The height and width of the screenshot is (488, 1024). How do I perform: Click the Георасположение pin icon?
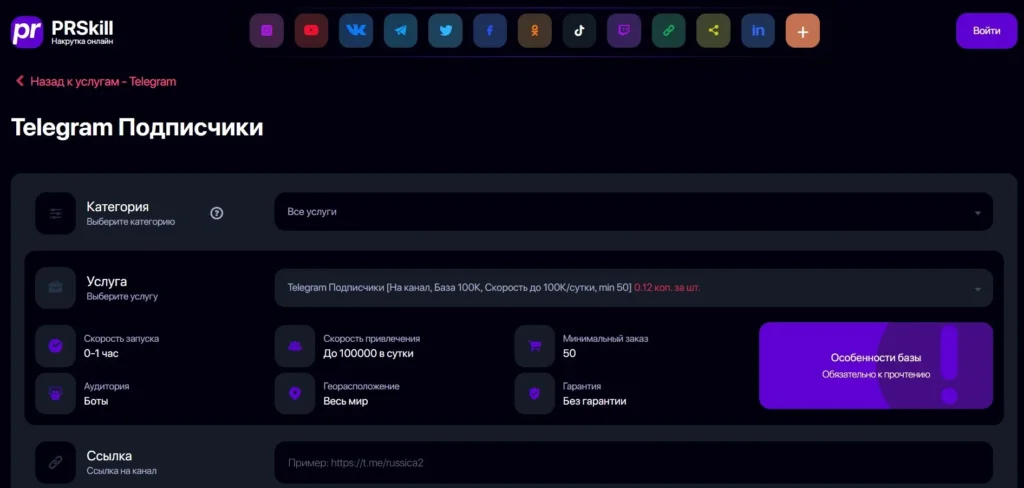[x=295, y=394]
